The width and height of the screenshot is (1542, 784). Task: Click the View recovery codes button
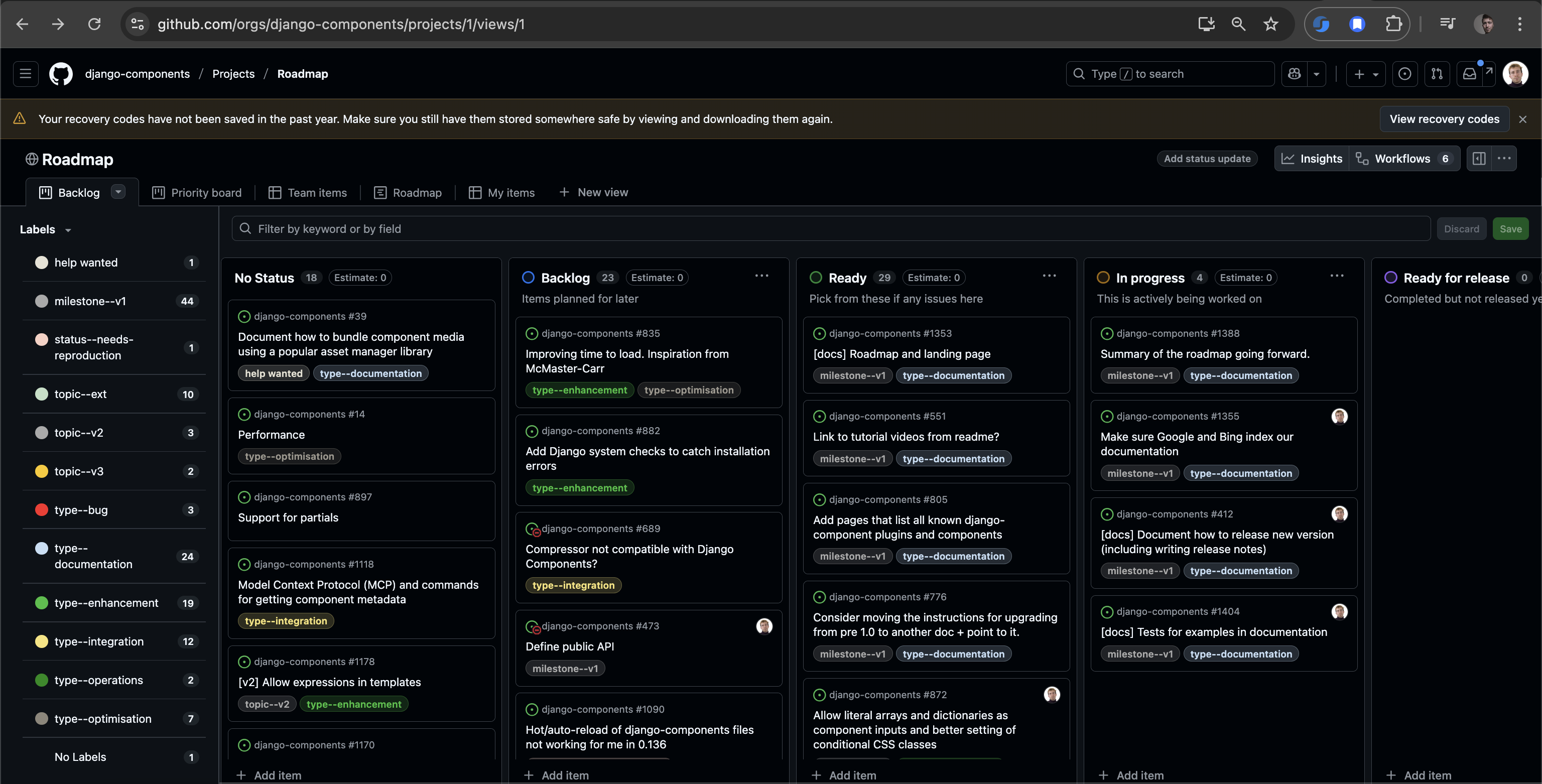1444,119
